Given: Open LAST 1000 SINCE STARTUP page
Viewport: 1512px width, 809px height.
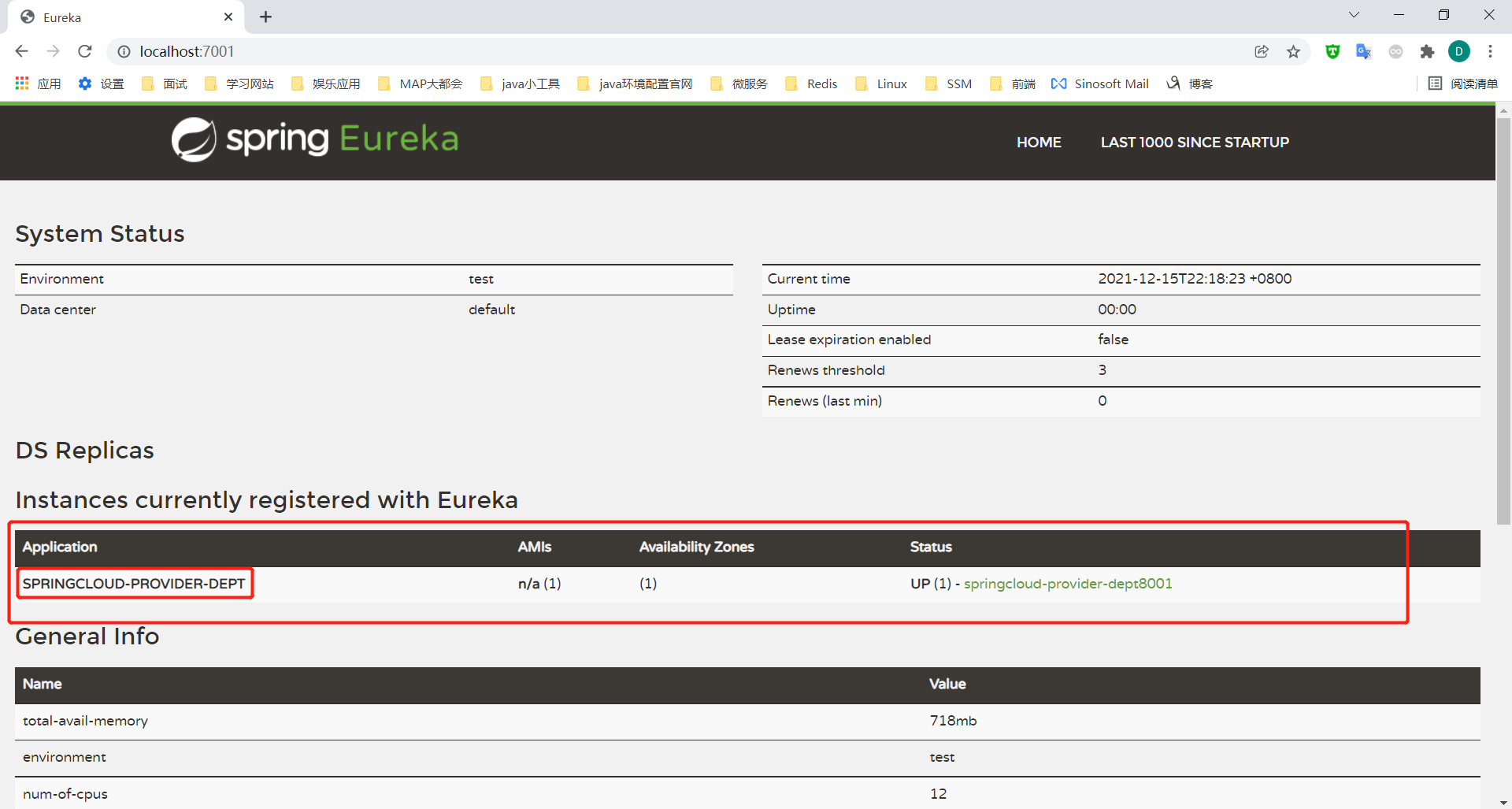Looking at the screenshot, I should click(x=1195, y=143).
